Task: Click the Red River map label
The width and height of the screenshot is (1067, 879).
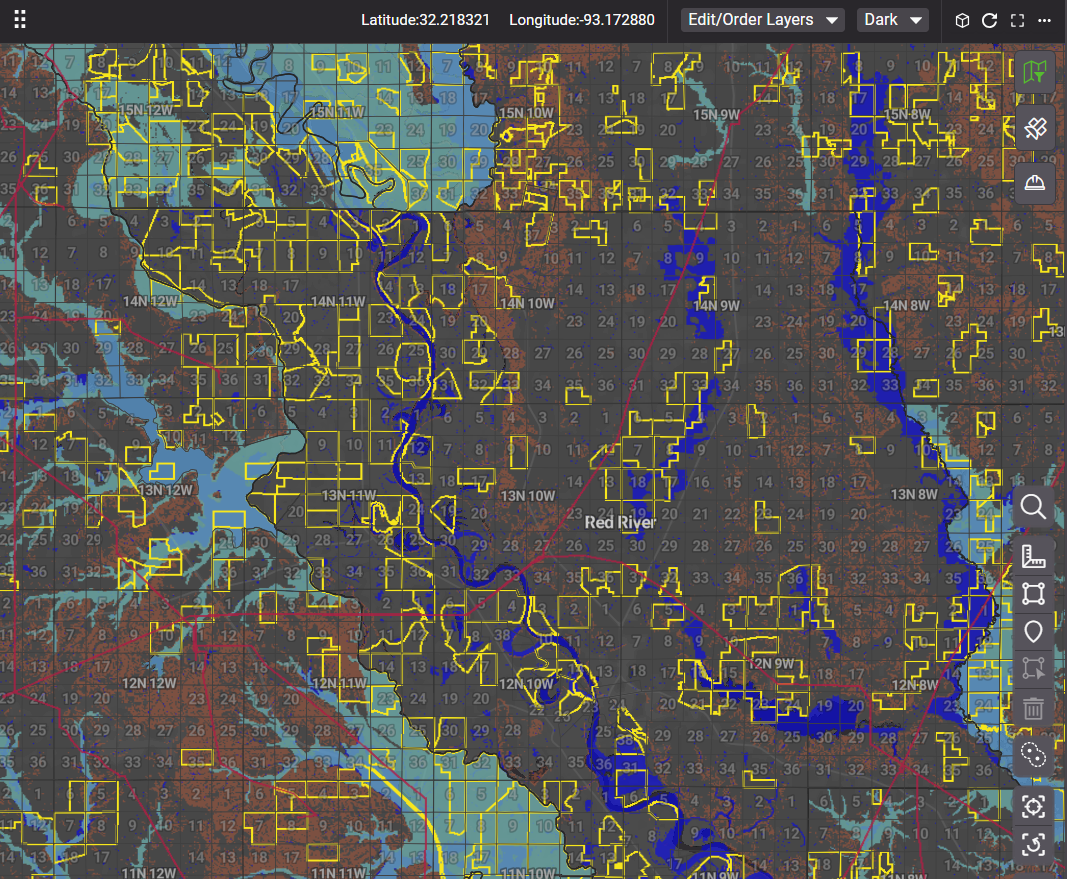Action: pos(620,522)
